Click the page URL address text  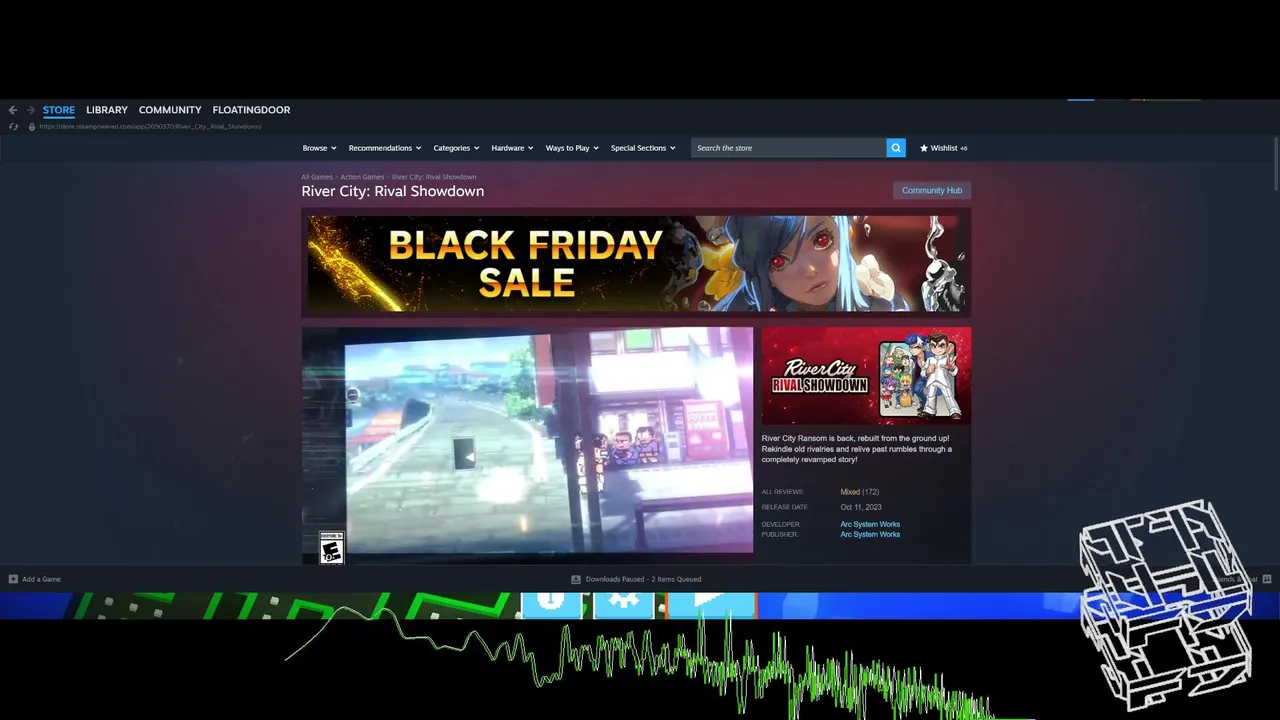point(150,127)
